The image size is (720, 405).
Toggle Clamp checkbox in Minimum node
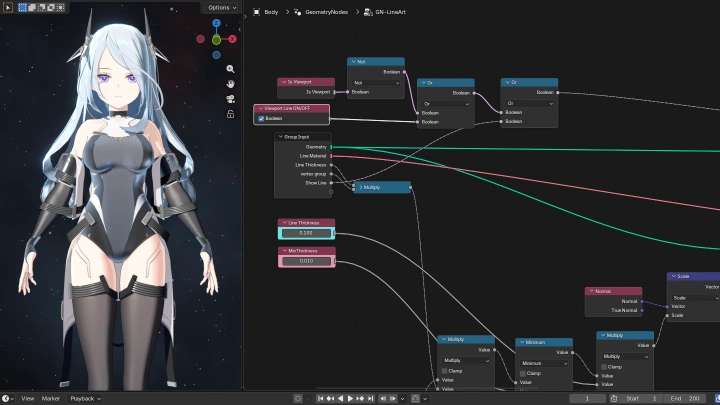click(523, 373)
